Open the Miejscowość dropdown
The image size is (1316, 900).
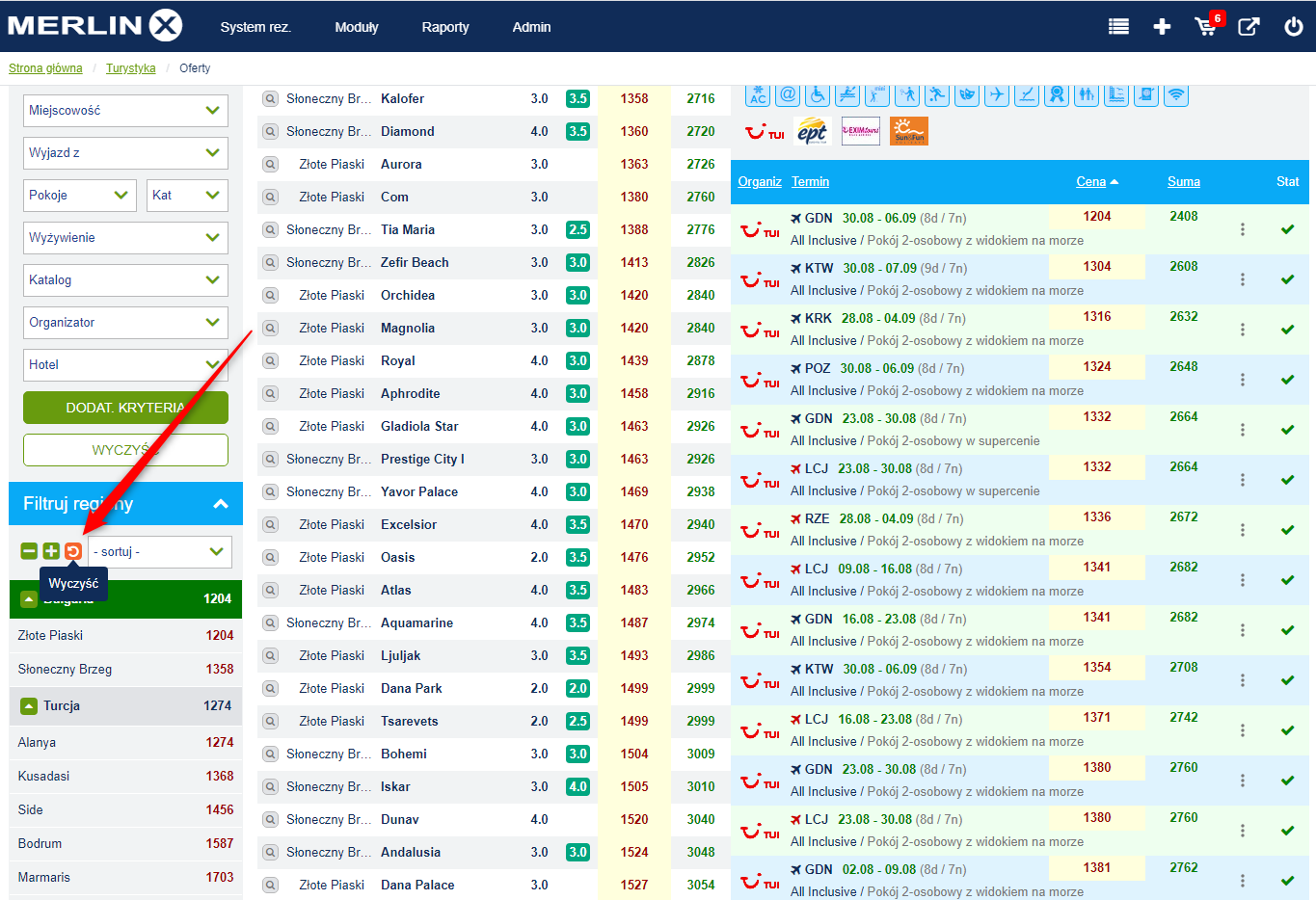click(125, 111)
